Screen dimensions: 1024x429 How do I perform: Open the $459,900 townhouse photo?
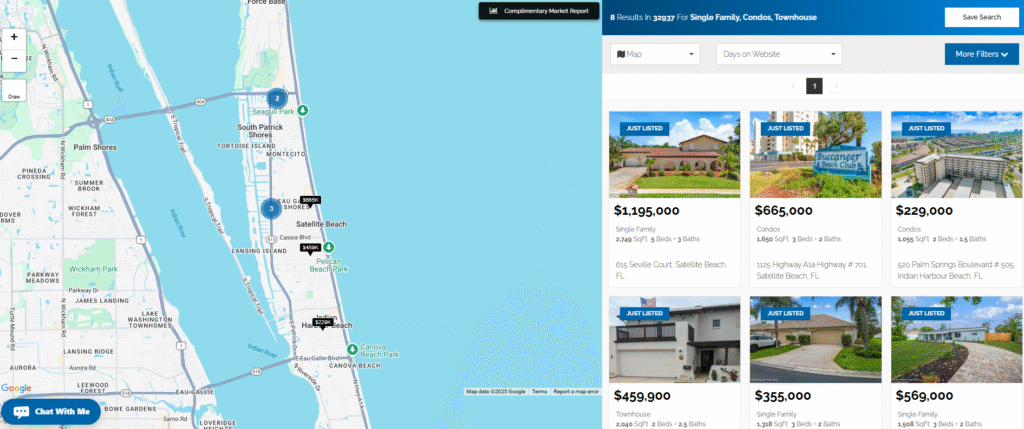tap(675, 340)
